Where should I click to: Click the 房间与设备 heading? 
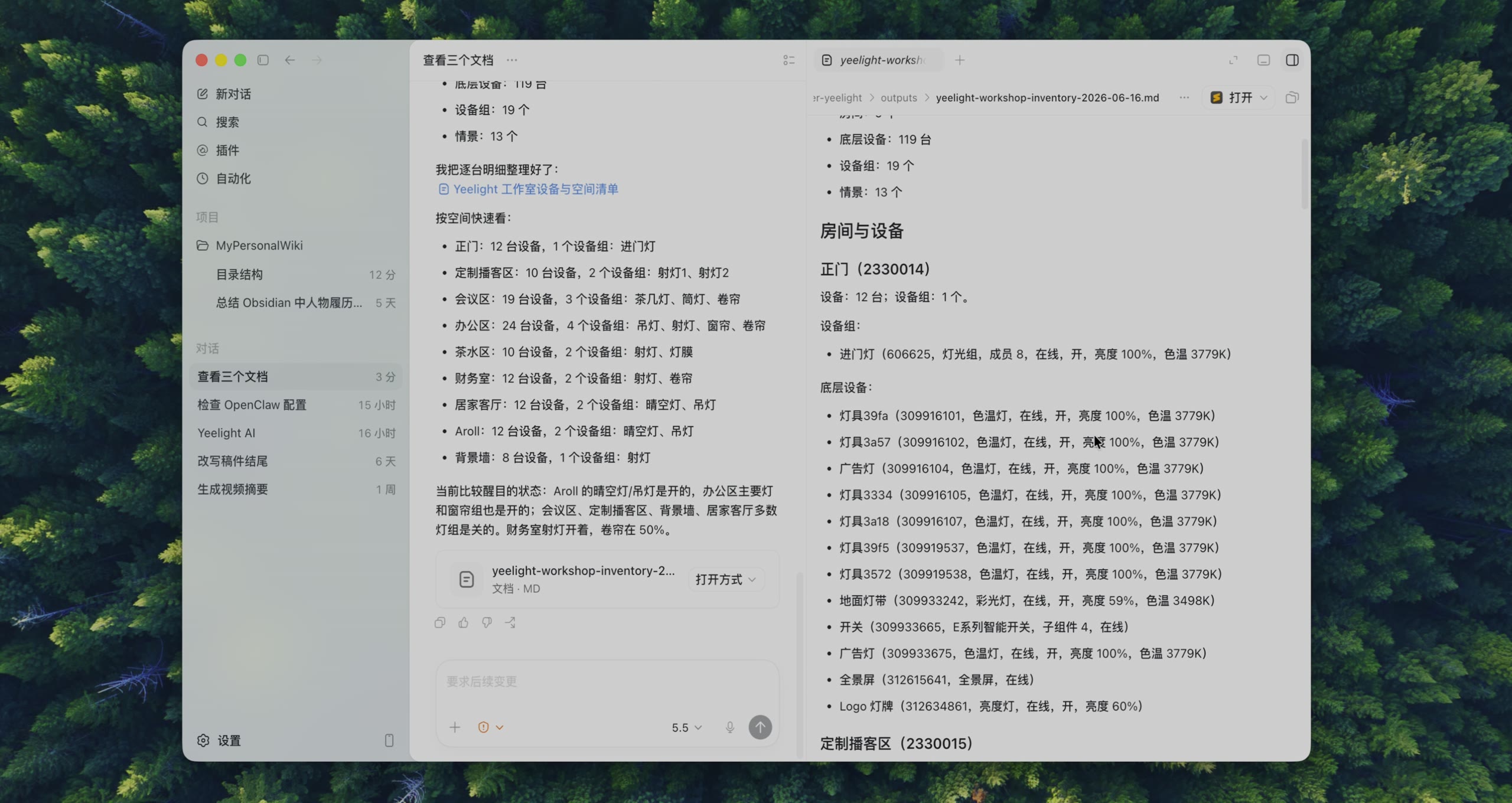[862, 231]
